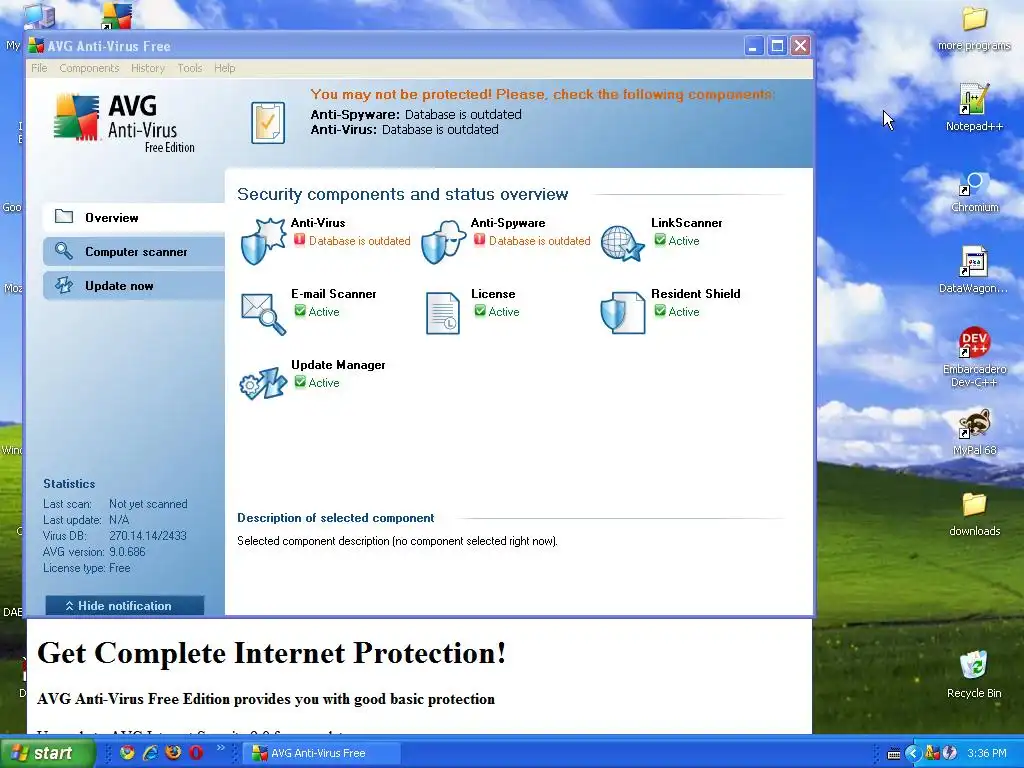
Task: Click the Windows start button
Action: pos(47,753)
